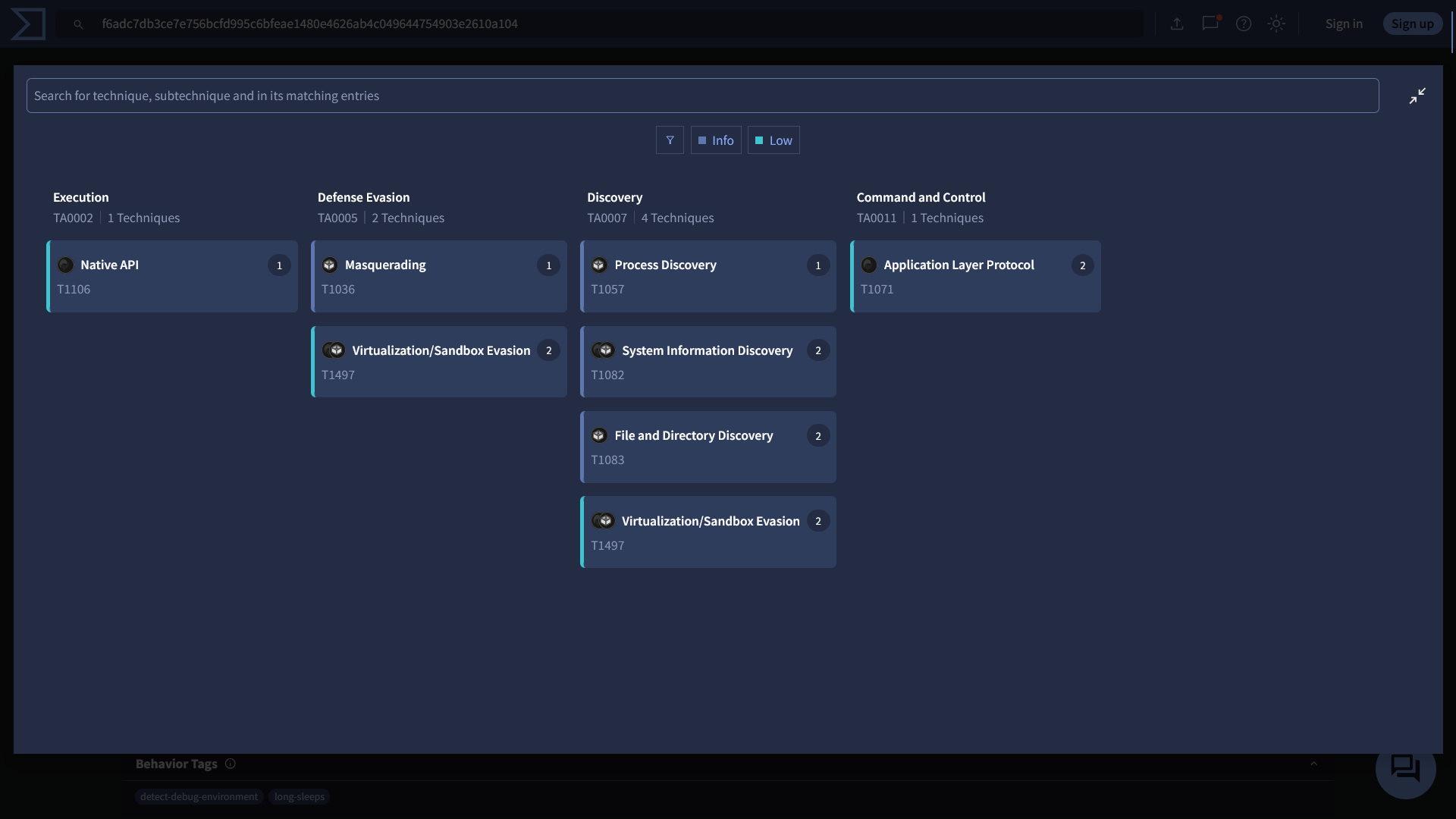Open the File and Directory Discovery technique
Image resolution: width=1456 pixels, height=819 pixels.
coord(708,447)
